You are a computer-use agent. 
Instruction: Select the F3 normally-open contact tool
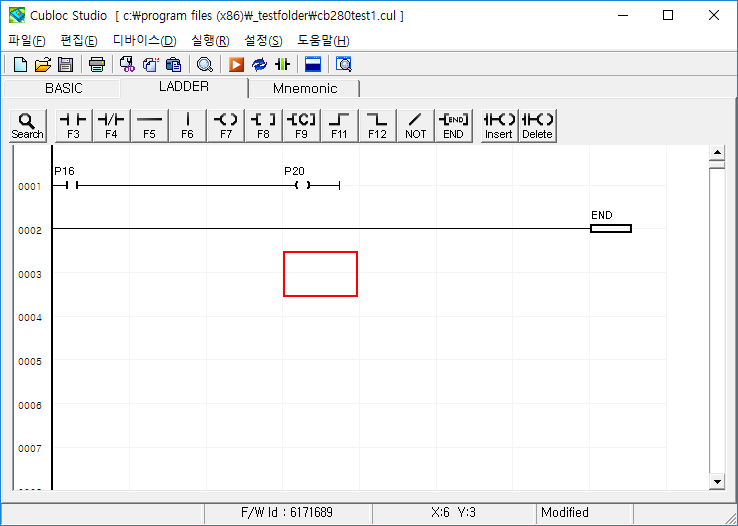coord(73,125)
